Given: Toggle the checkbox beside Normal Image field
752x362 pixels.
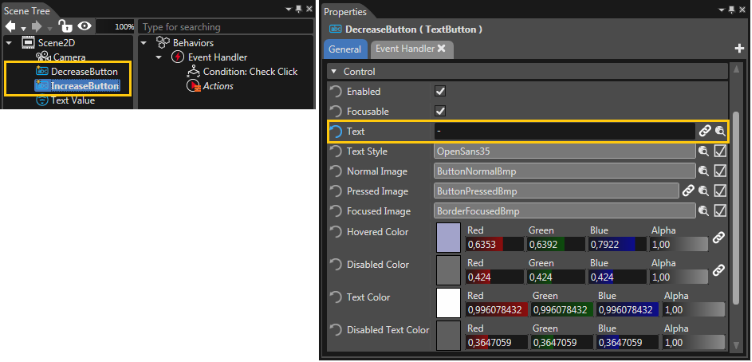Looking at the screenshot, I should (x=720, y=171).
